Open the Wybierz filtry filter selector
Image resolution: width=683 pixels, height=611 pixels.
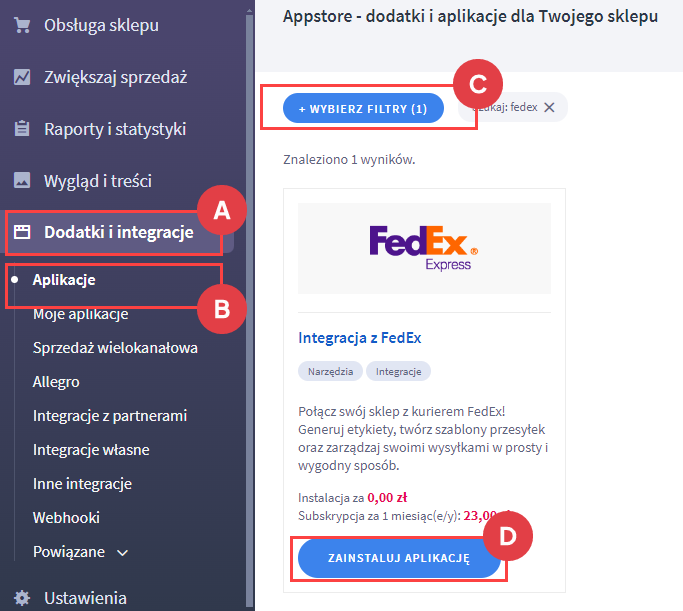[x=362, y=108]
